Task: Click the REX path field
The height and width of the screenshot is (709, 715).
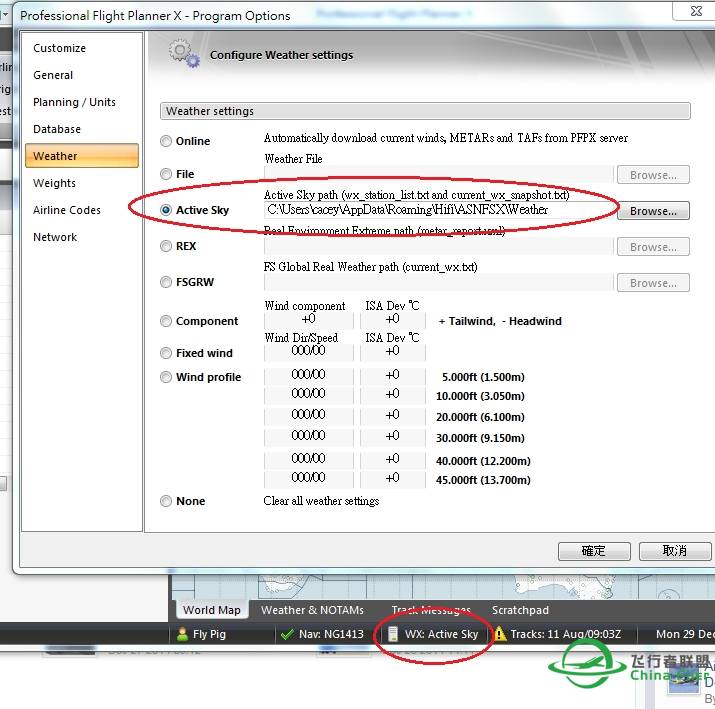Action: point(439,246)
